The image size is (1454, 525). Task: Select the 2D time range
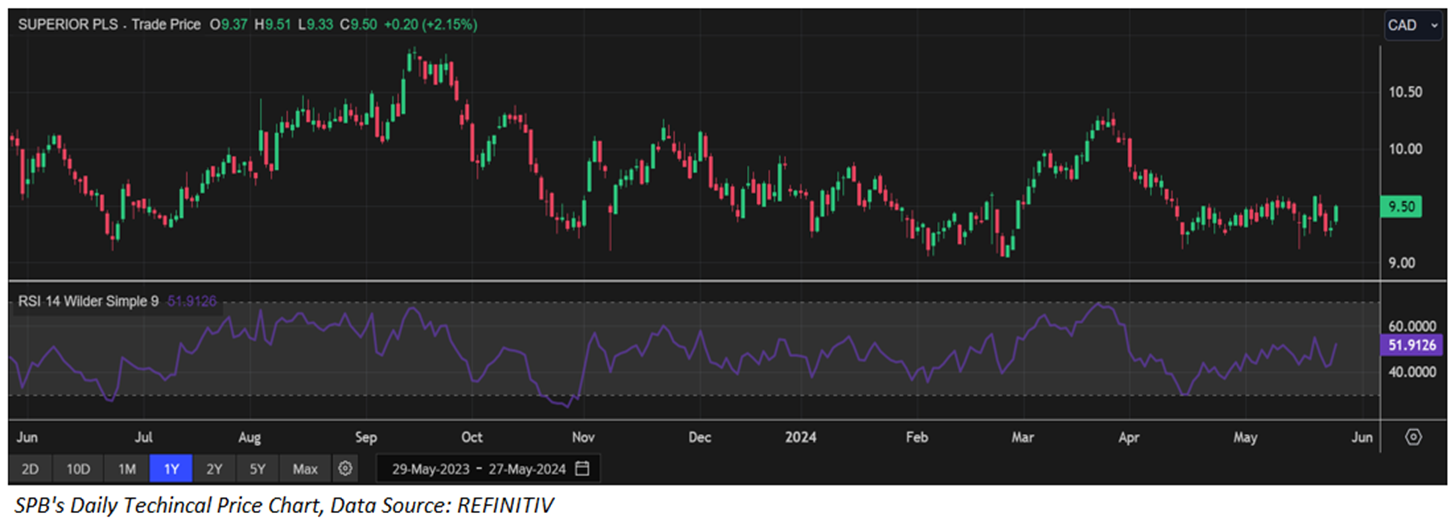tap(30, 468)
